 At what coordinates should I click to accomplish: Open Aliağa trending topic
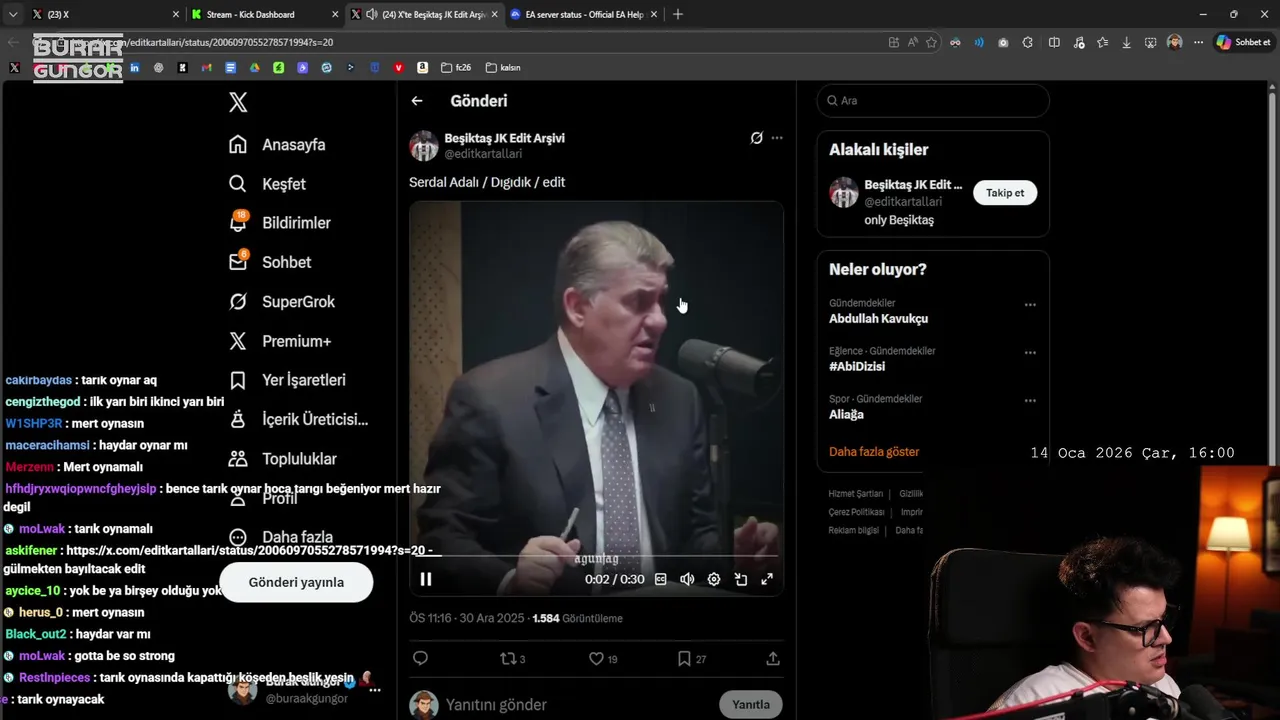(846, 415)
